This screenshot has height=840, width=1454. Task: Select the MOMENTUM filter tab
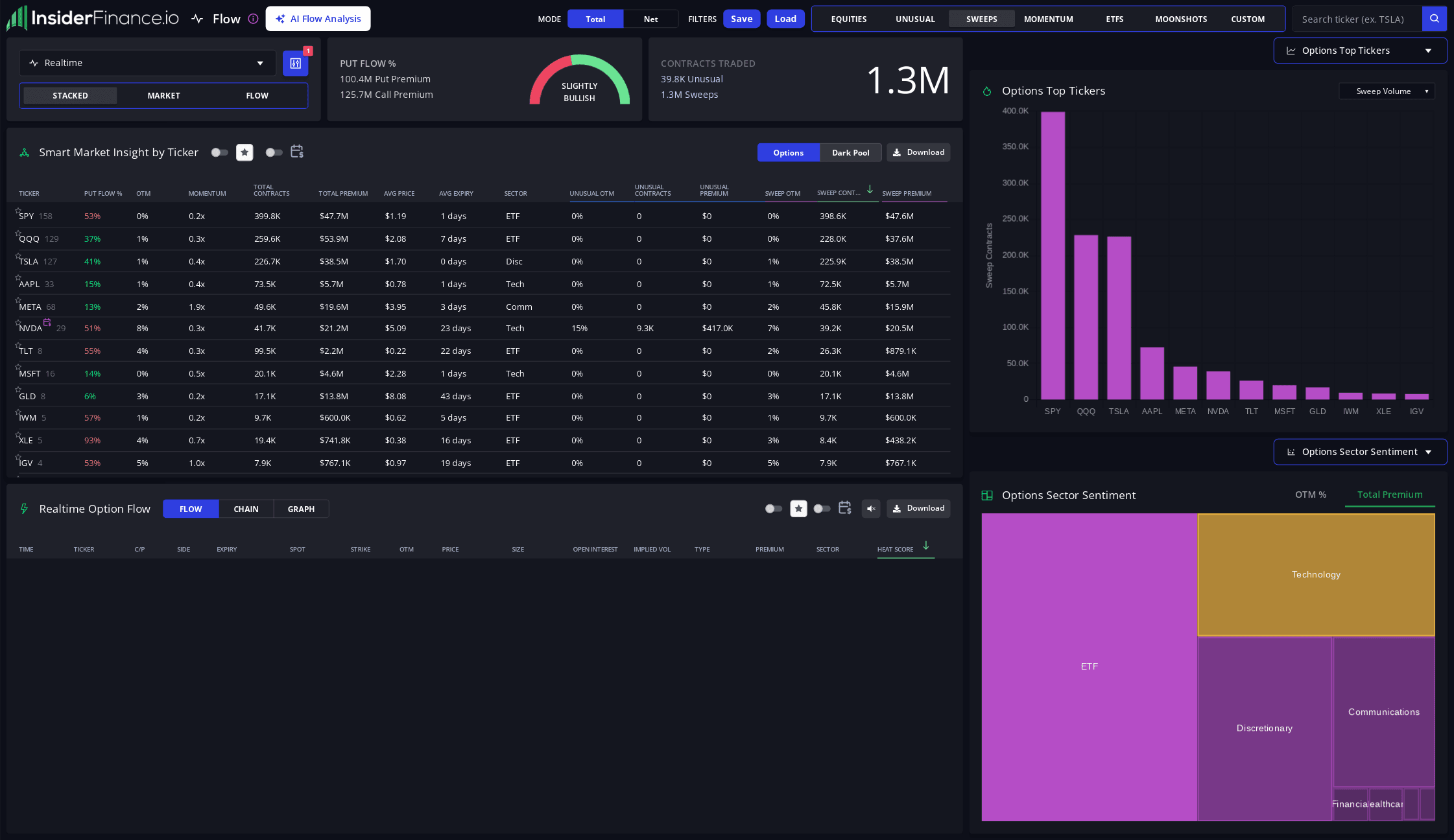[x=1048, y=19]
